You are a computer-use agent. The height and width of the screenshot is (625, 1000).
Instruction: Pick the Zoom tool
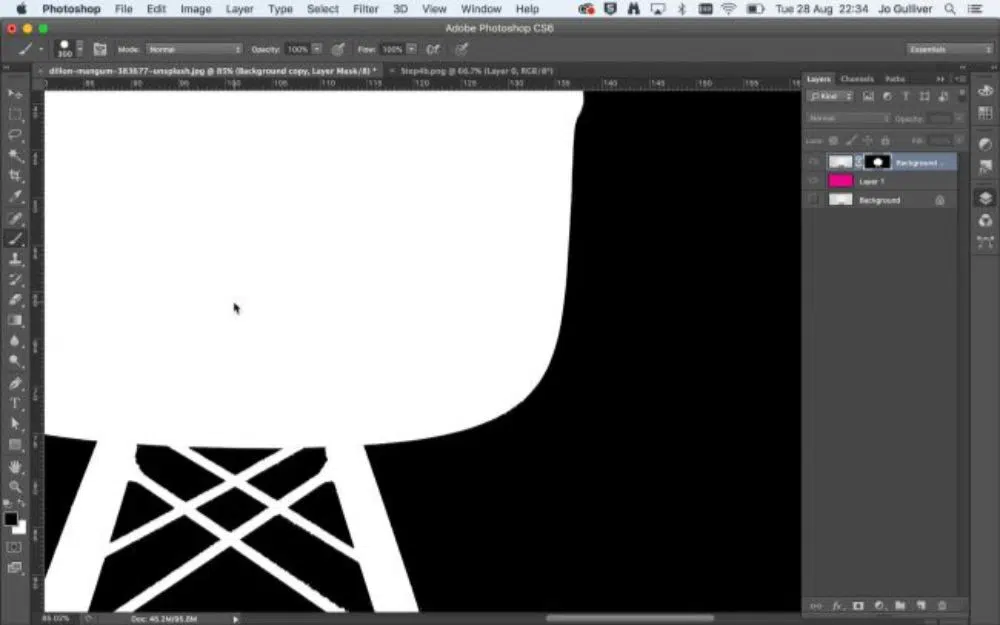click(x=15, y=486)
